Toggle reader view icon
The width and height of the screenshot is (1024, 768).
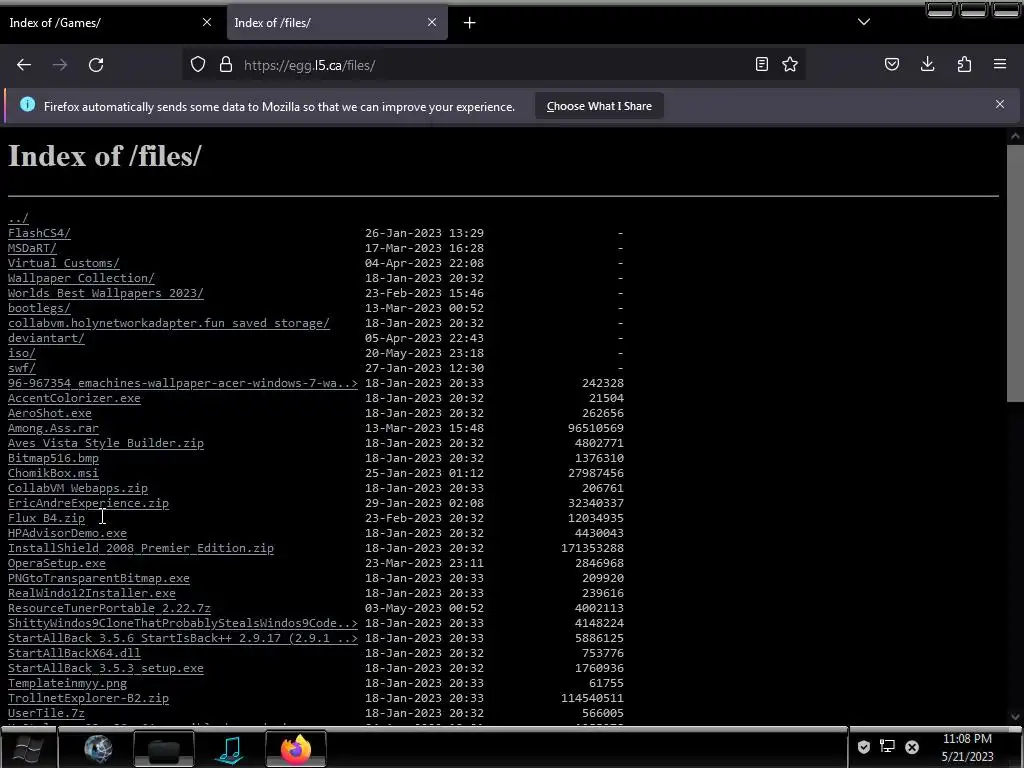pyautogui.click(x=761, y=64)
